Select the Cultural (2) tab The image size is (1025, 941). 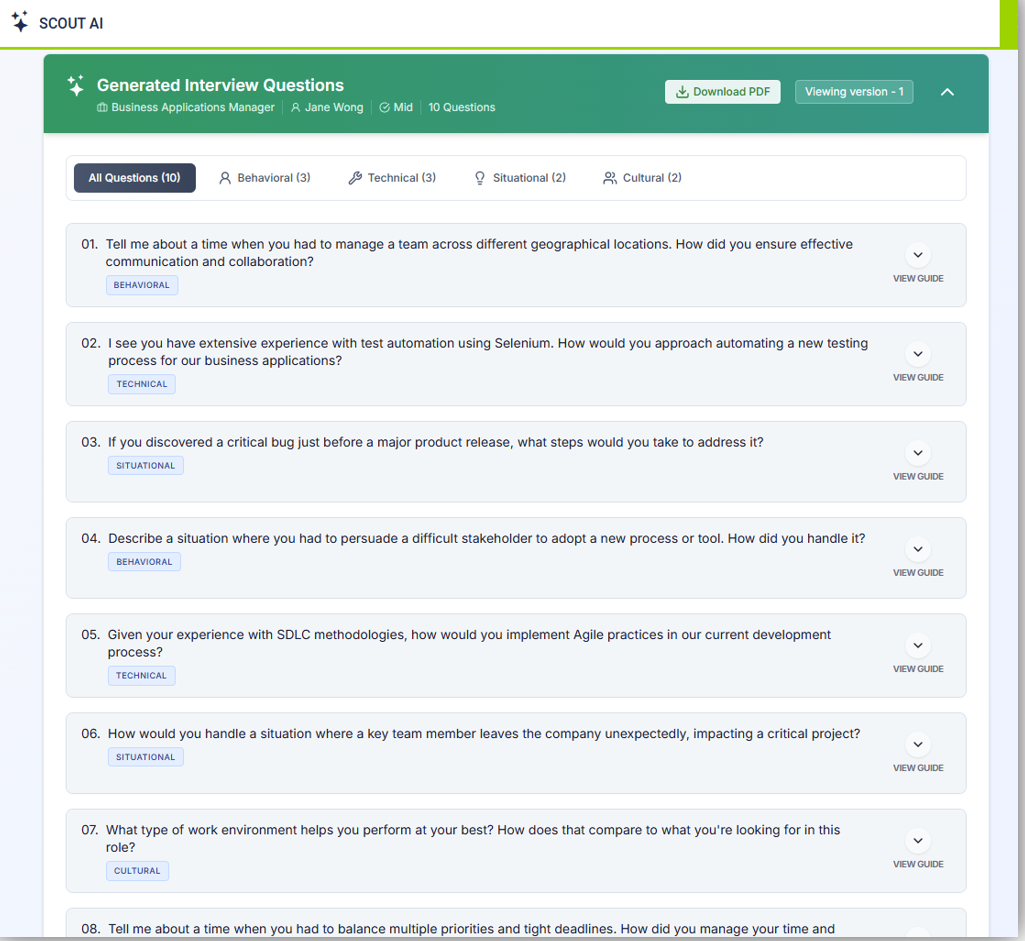[x=642, y=178]
